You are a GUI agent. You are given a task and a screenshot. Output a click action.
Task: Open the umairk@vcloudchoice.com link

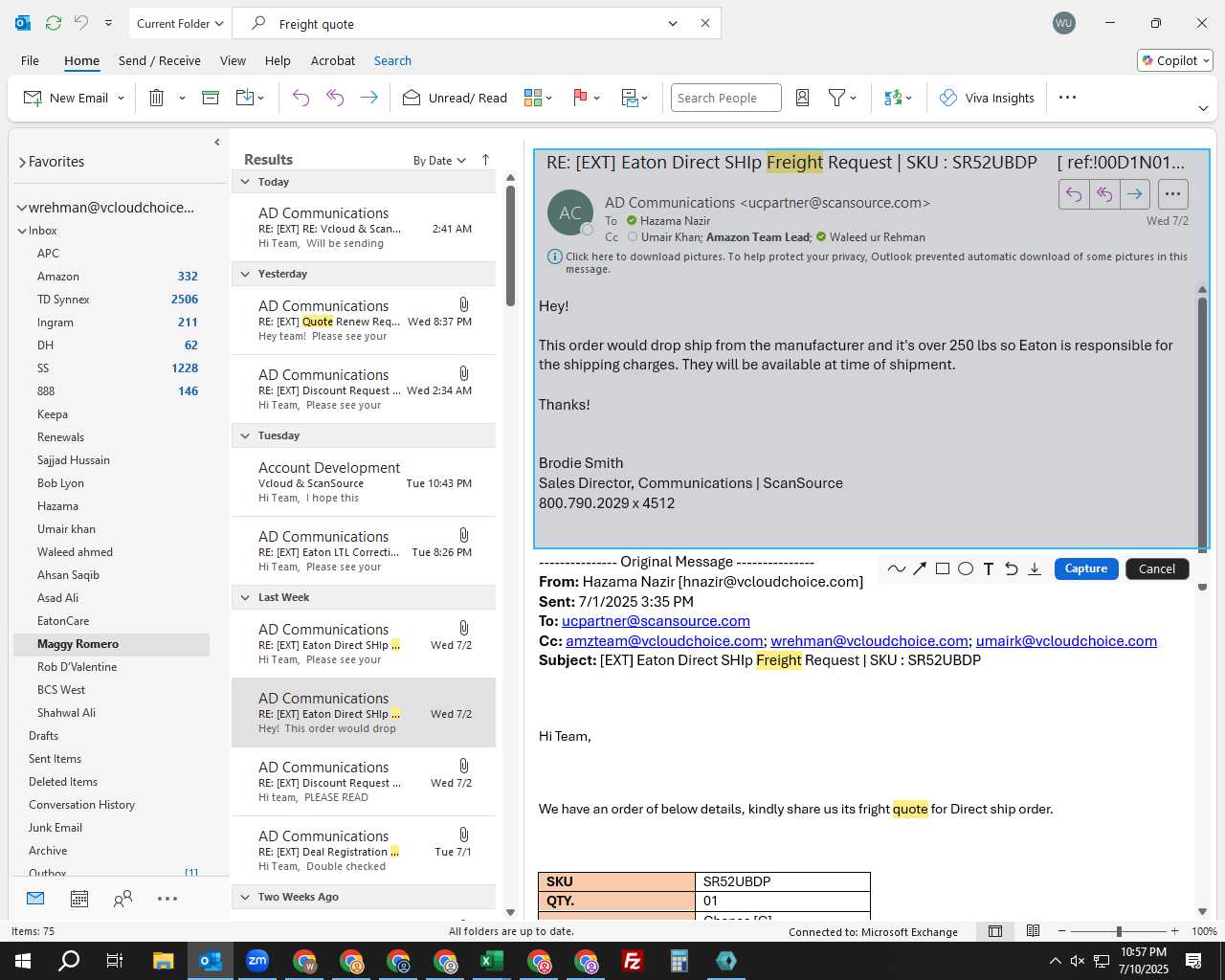coord(1066,641)
